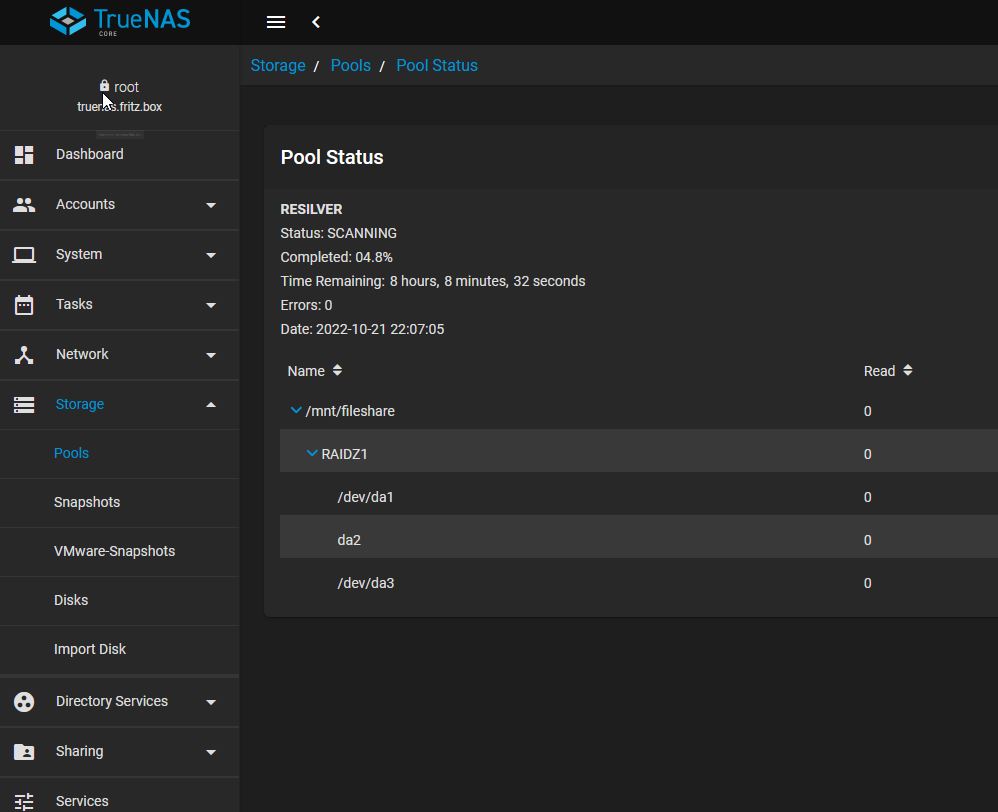998x812 pixels.
Task: Go to Storage breadcrumb link
Action: pyautogui.click(x=278, y=65)
